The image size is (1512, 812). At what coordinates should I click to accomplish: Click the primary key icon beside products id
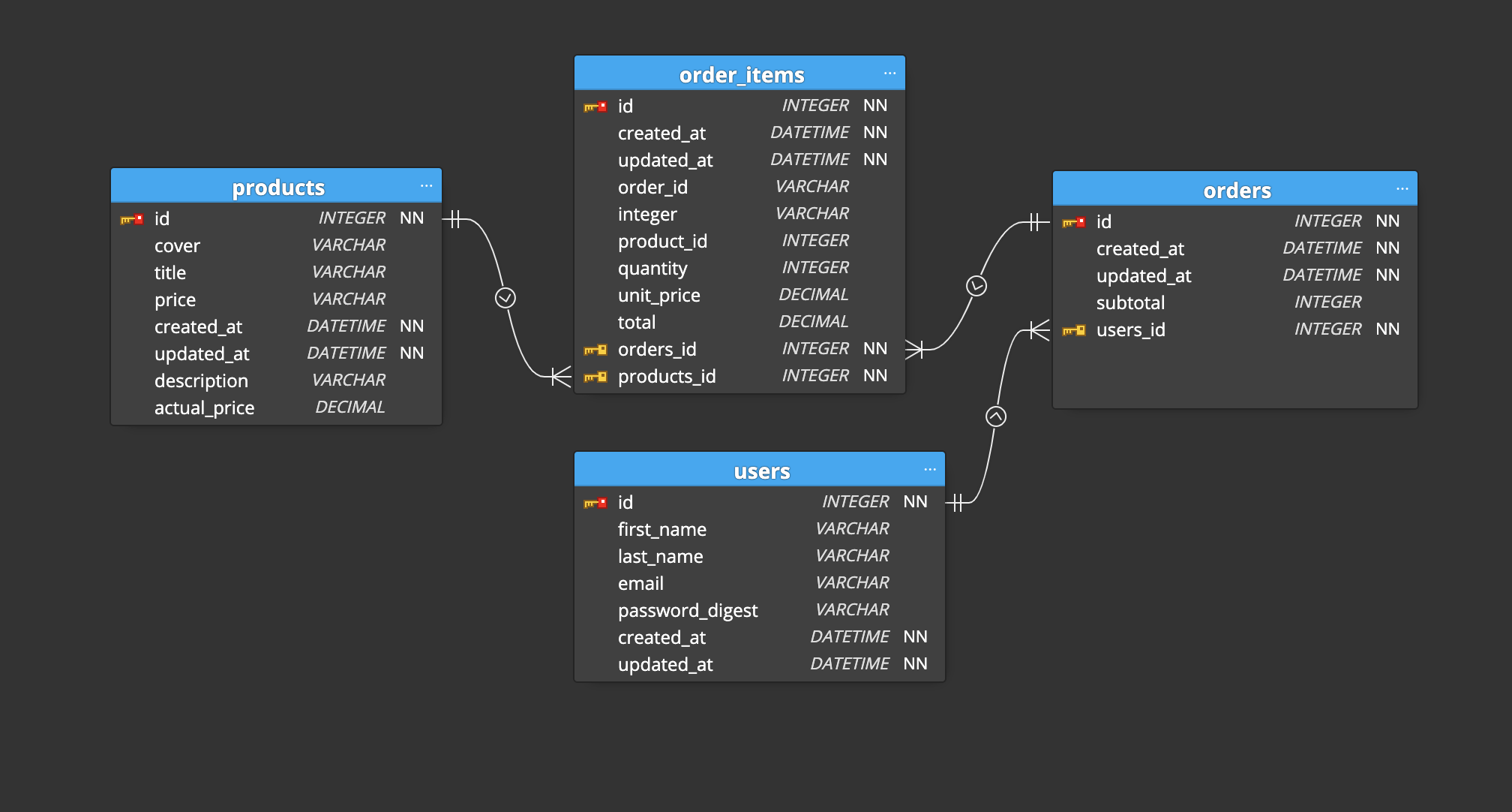click(x=131, y=218)
